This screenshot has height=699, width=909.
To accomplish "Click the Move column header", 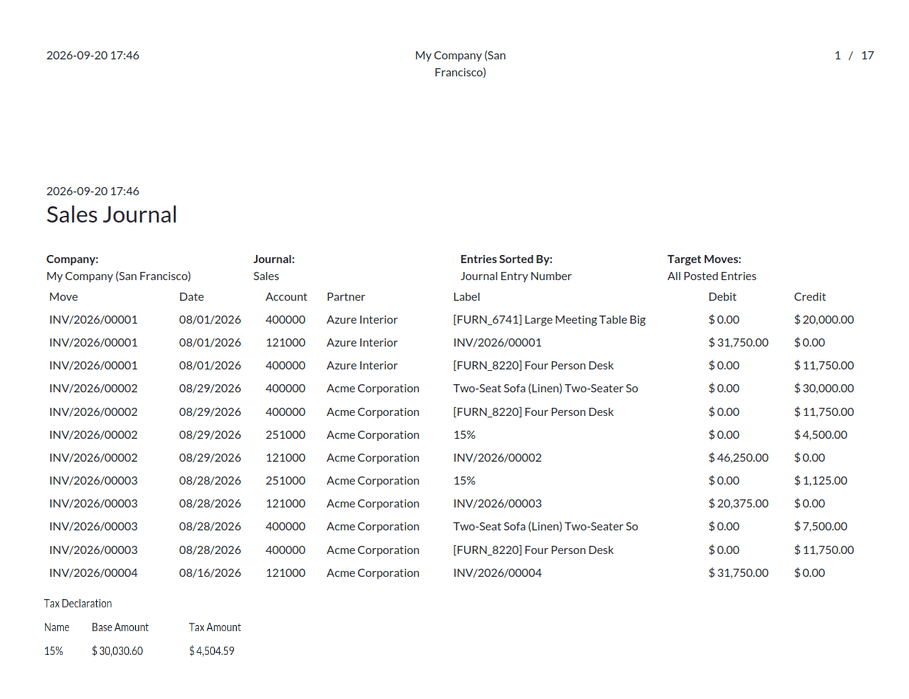I will (63, 297).
